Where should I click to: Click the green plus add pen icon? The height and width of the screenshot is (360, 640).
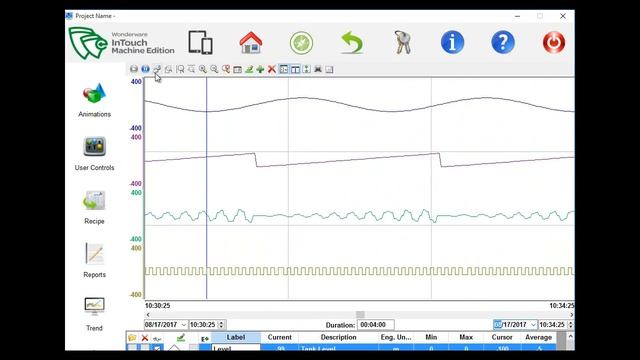tap(260, 69)
